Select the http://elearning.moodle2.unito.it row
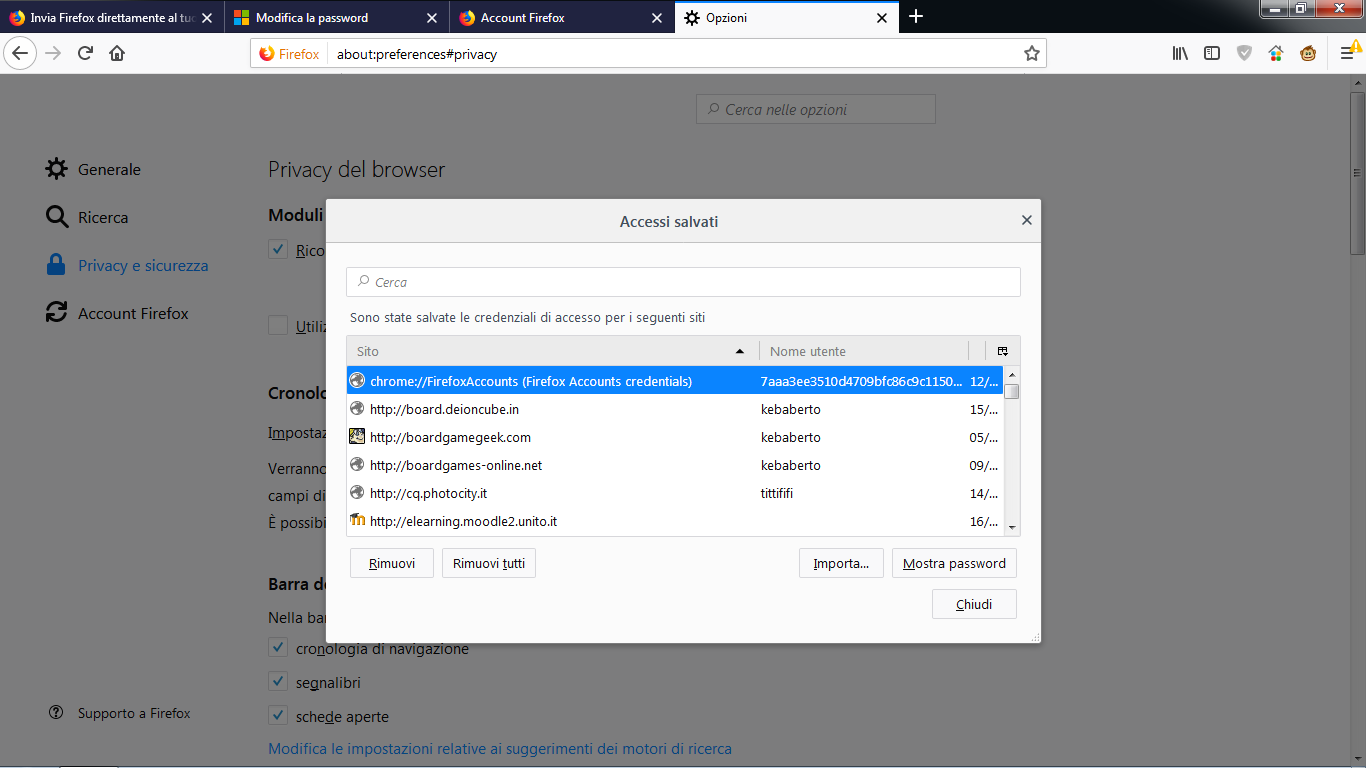This screenshot has width=1366, height=768. coord(675,521)
